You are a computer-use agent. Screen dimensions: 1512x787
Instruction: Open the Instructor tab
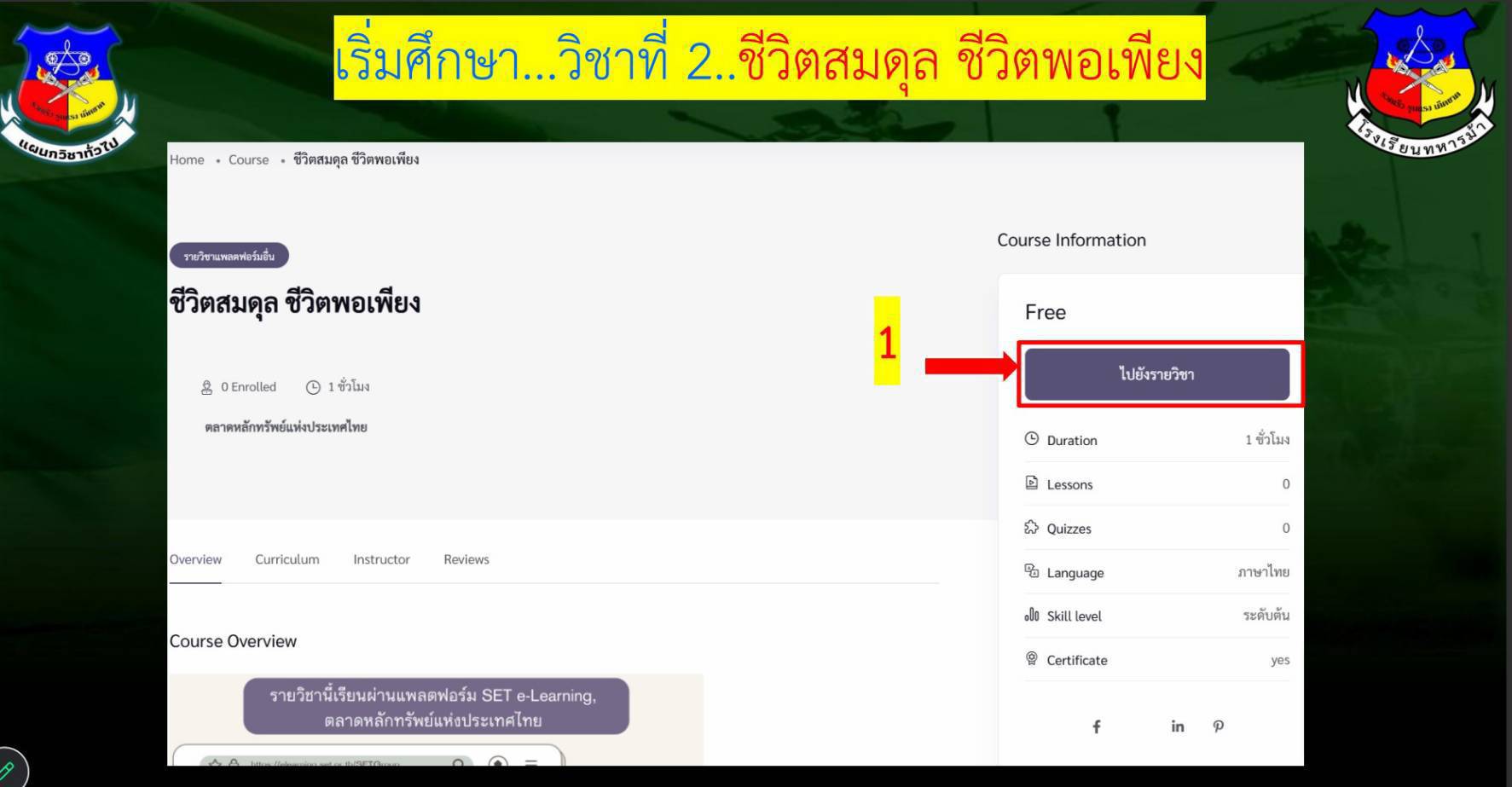coord(381,559)
